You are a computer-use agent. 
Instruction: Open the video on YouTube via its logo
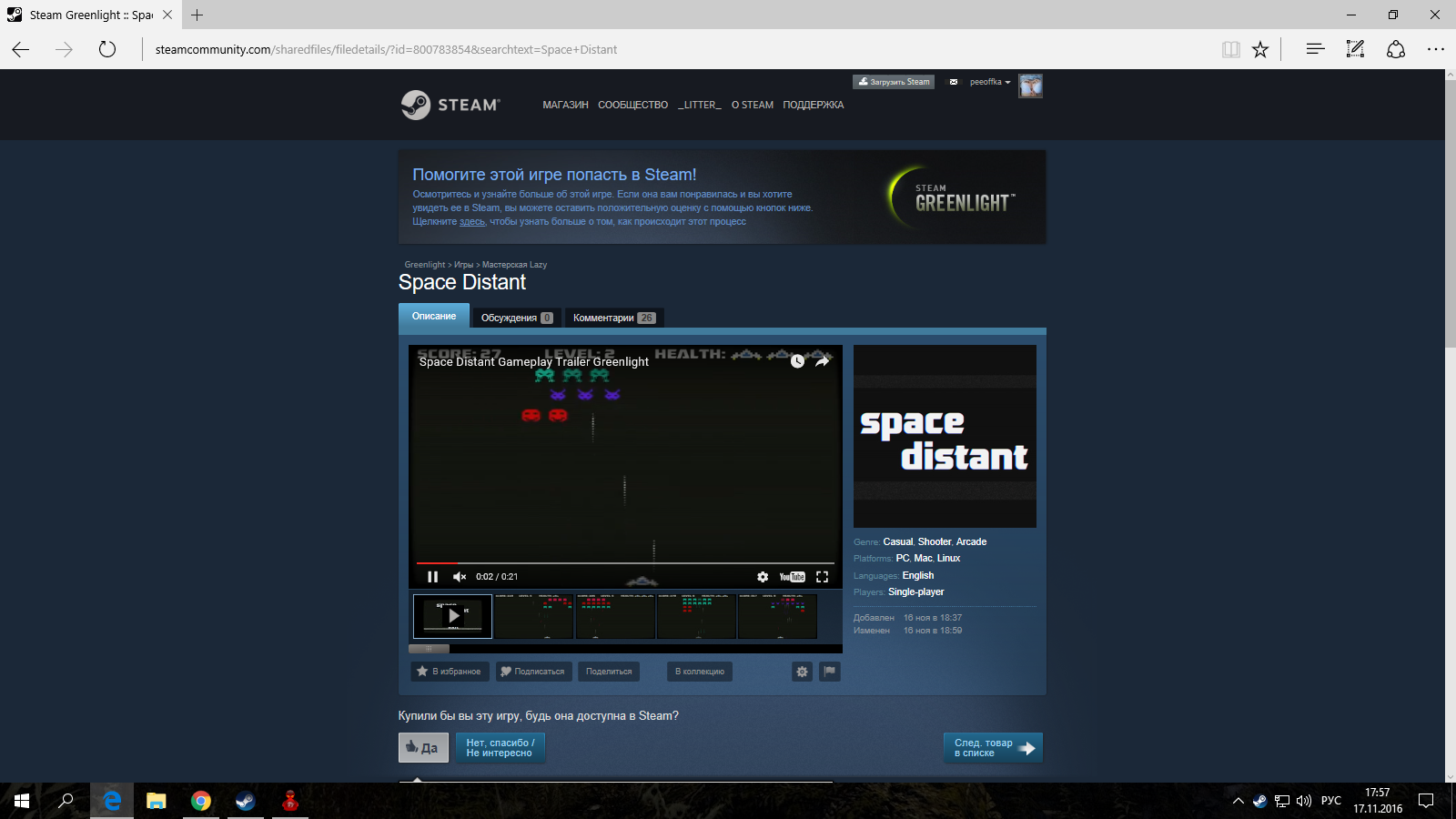point(793,577)
